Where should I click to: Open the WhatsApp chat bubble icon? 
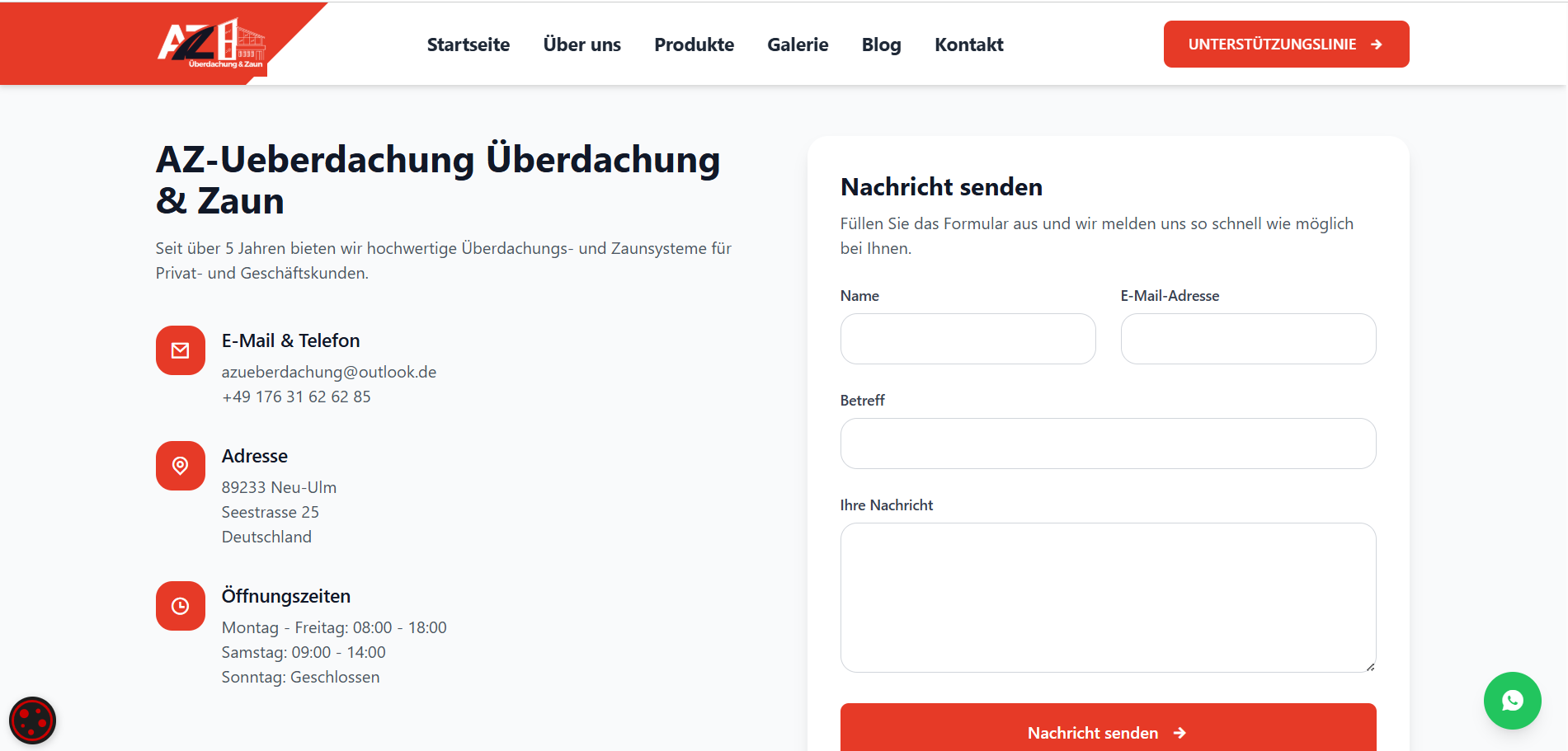[x=1512, y=701]
